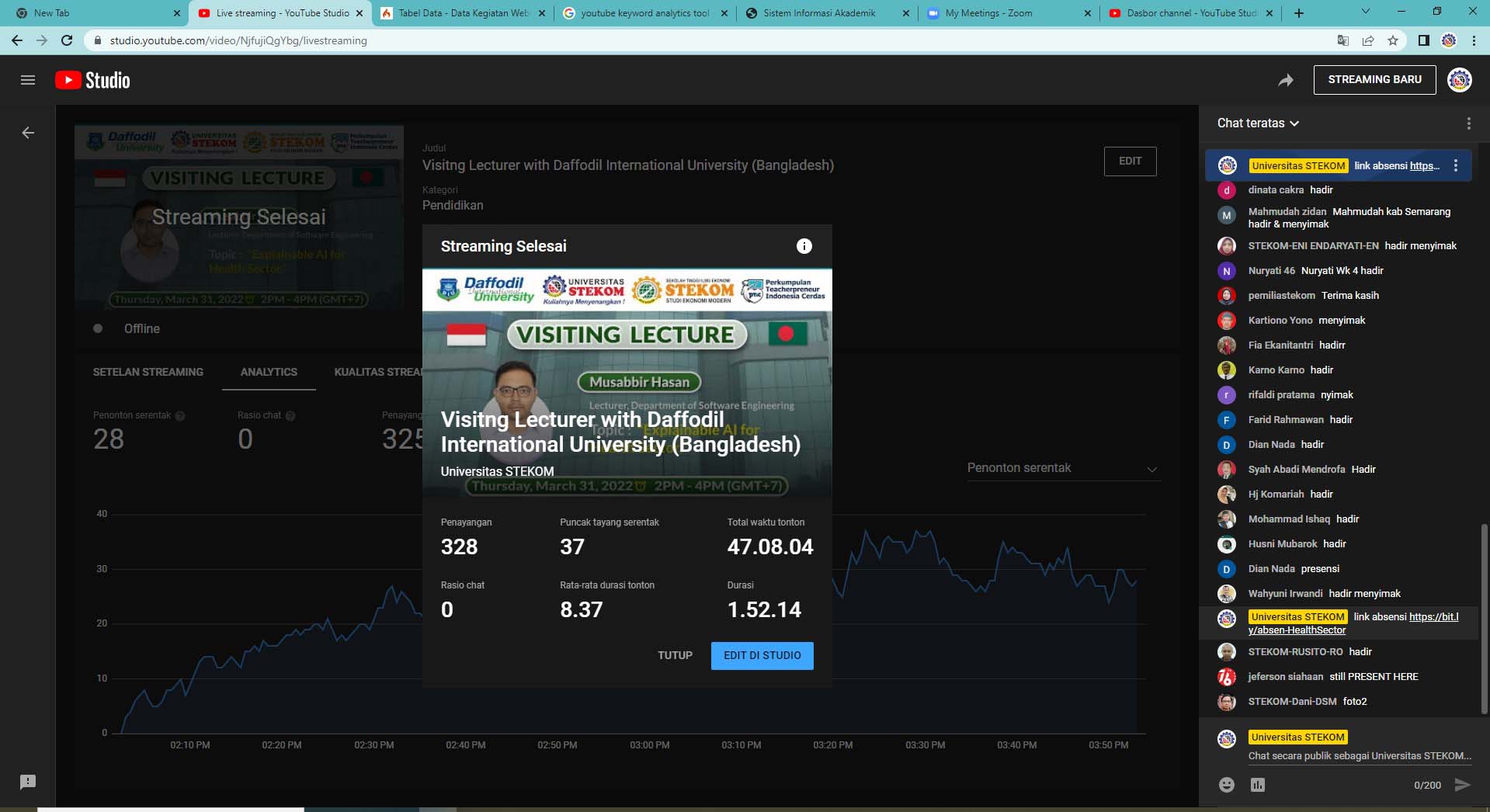Close the Live streaming browser tab
The height and width of the screenshot is (812, 1490).
359,13
